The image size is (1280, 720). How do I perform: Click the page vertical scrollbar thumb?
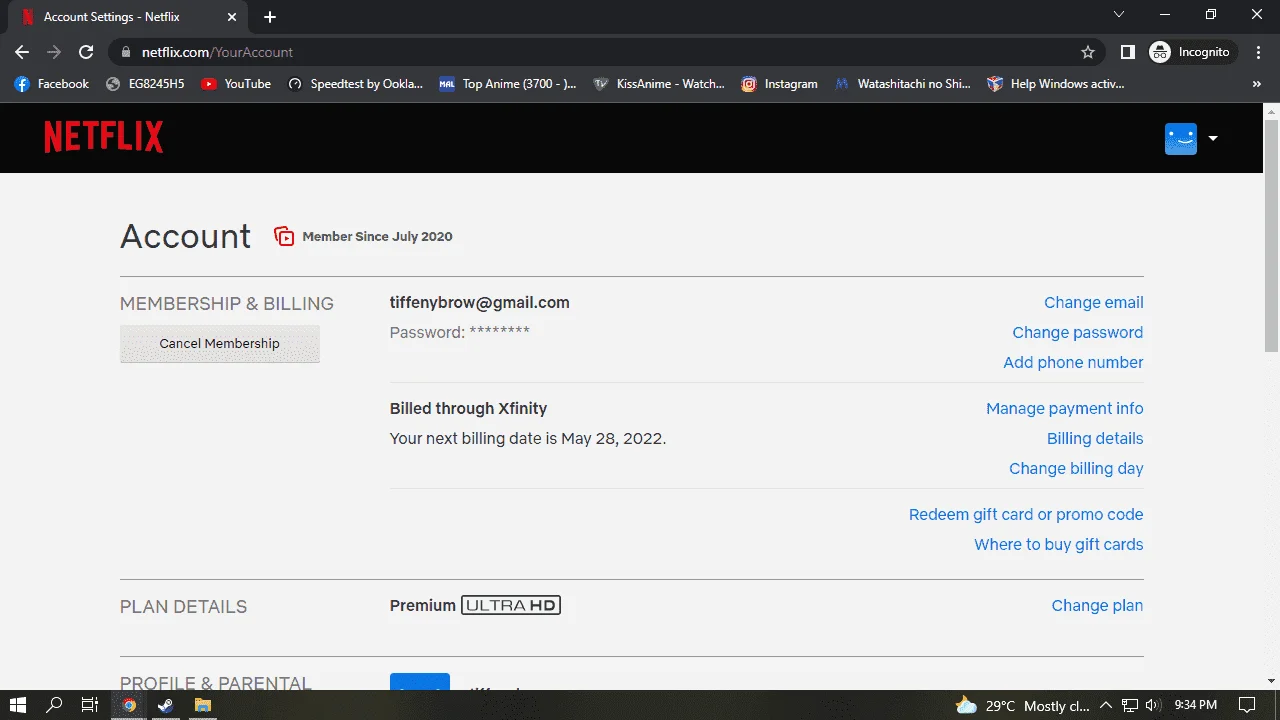pos(1271,235)
